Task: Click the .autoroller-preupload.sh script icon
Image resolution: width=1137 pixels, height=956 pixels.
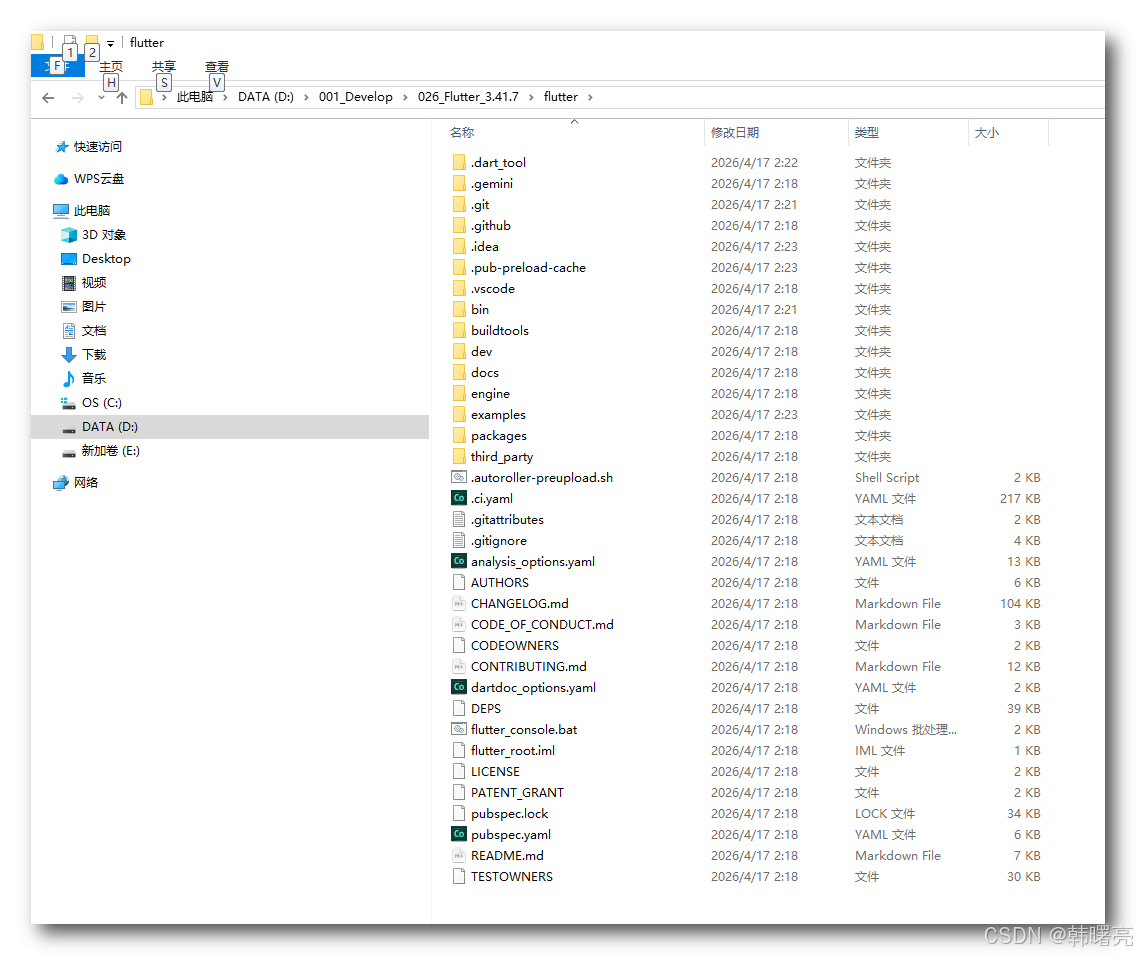Action: coord(459,477)
